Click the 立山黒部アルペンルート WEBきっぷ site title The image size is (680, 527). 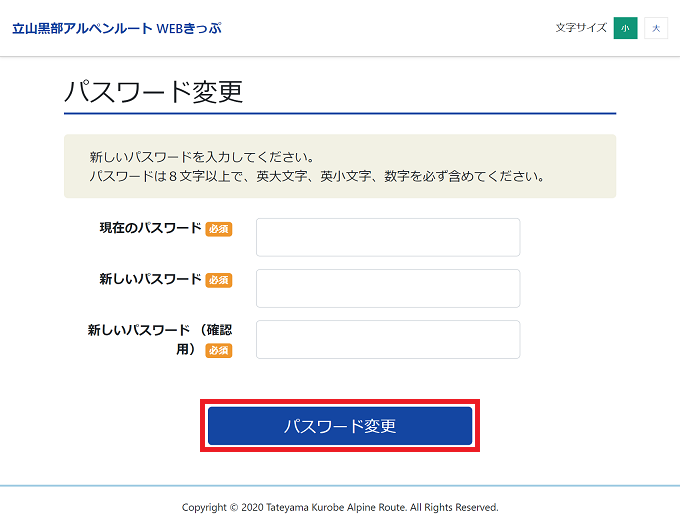coord(116,28)
